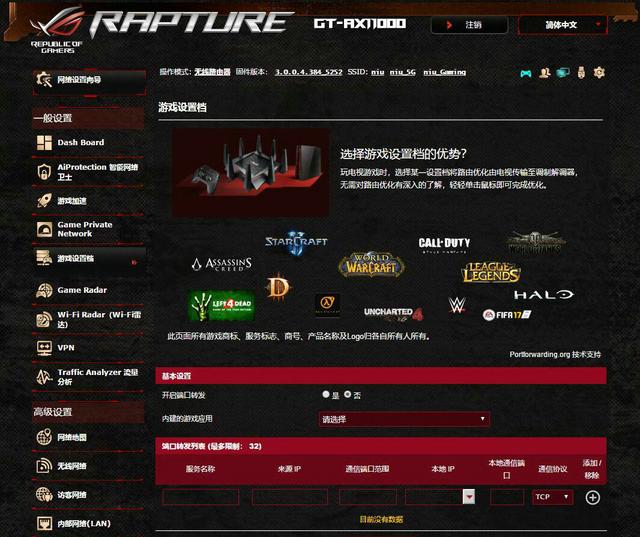The height and width of the screenshot is (537, 640).
Task: Open the 无线路由器 operation mode link
Action: point(212,72)
